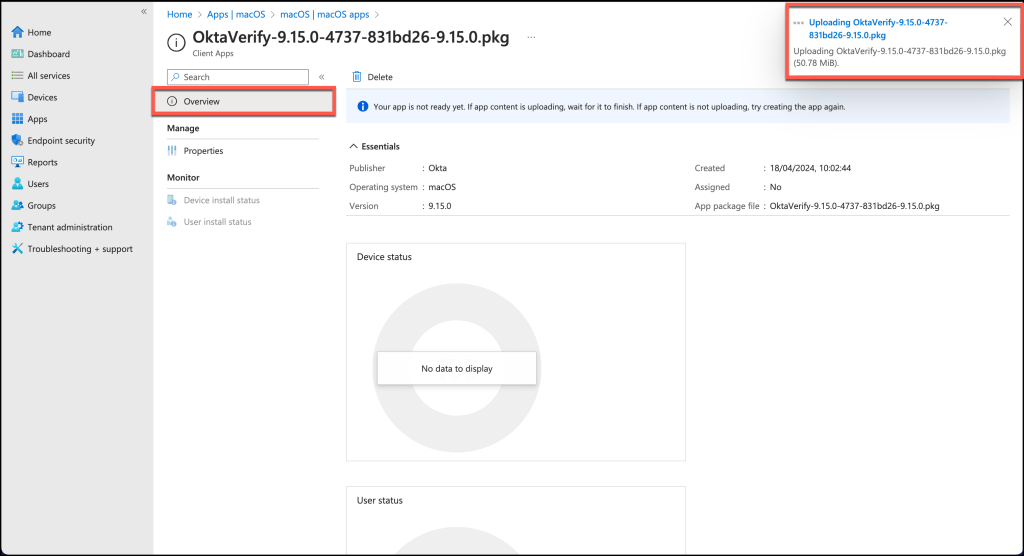The height and width of the screenshot is (556, 1024).
Task: Collapse the Essentials section
Action: click(355, 146)
